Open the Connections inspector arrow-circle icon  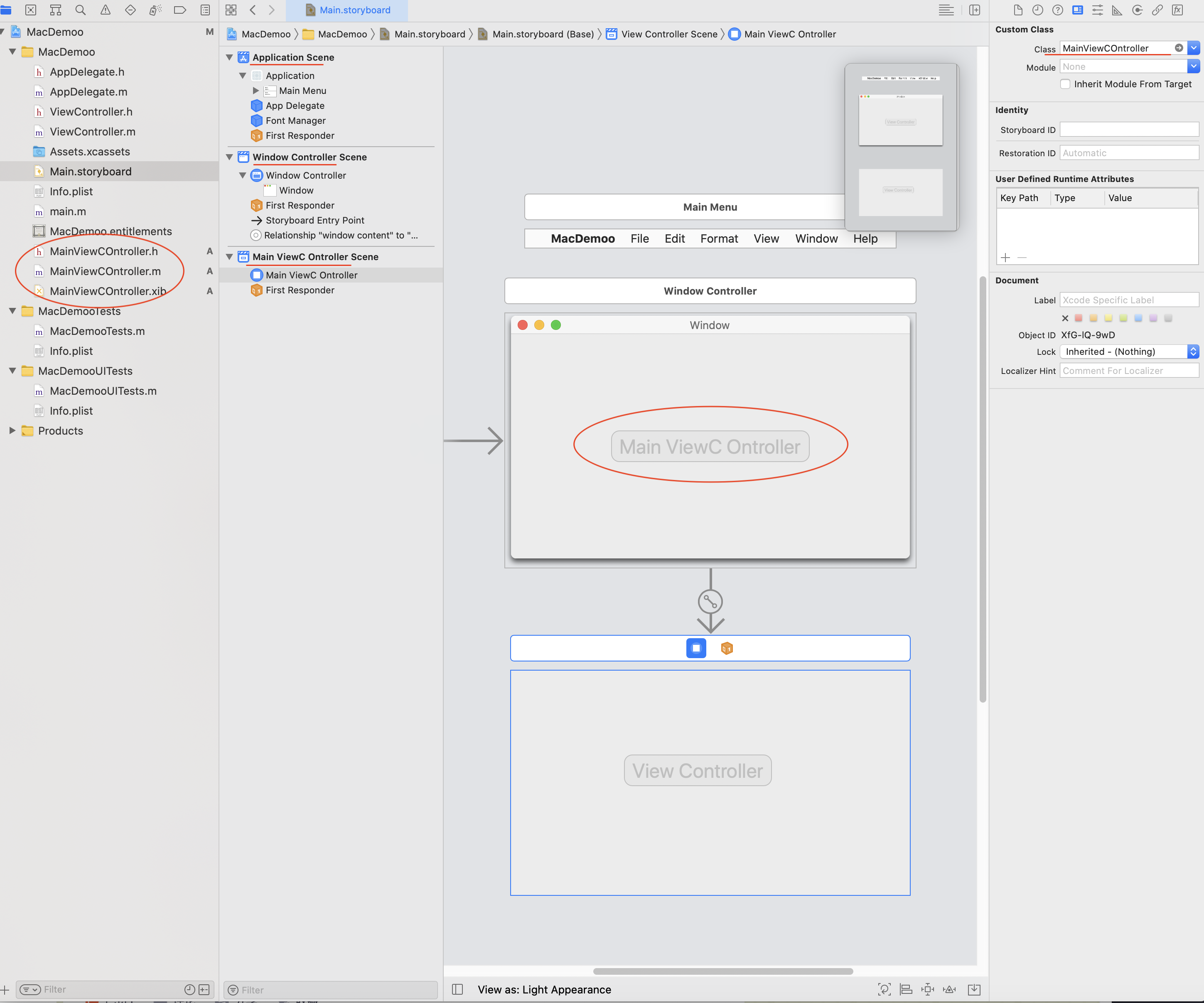1138,10
